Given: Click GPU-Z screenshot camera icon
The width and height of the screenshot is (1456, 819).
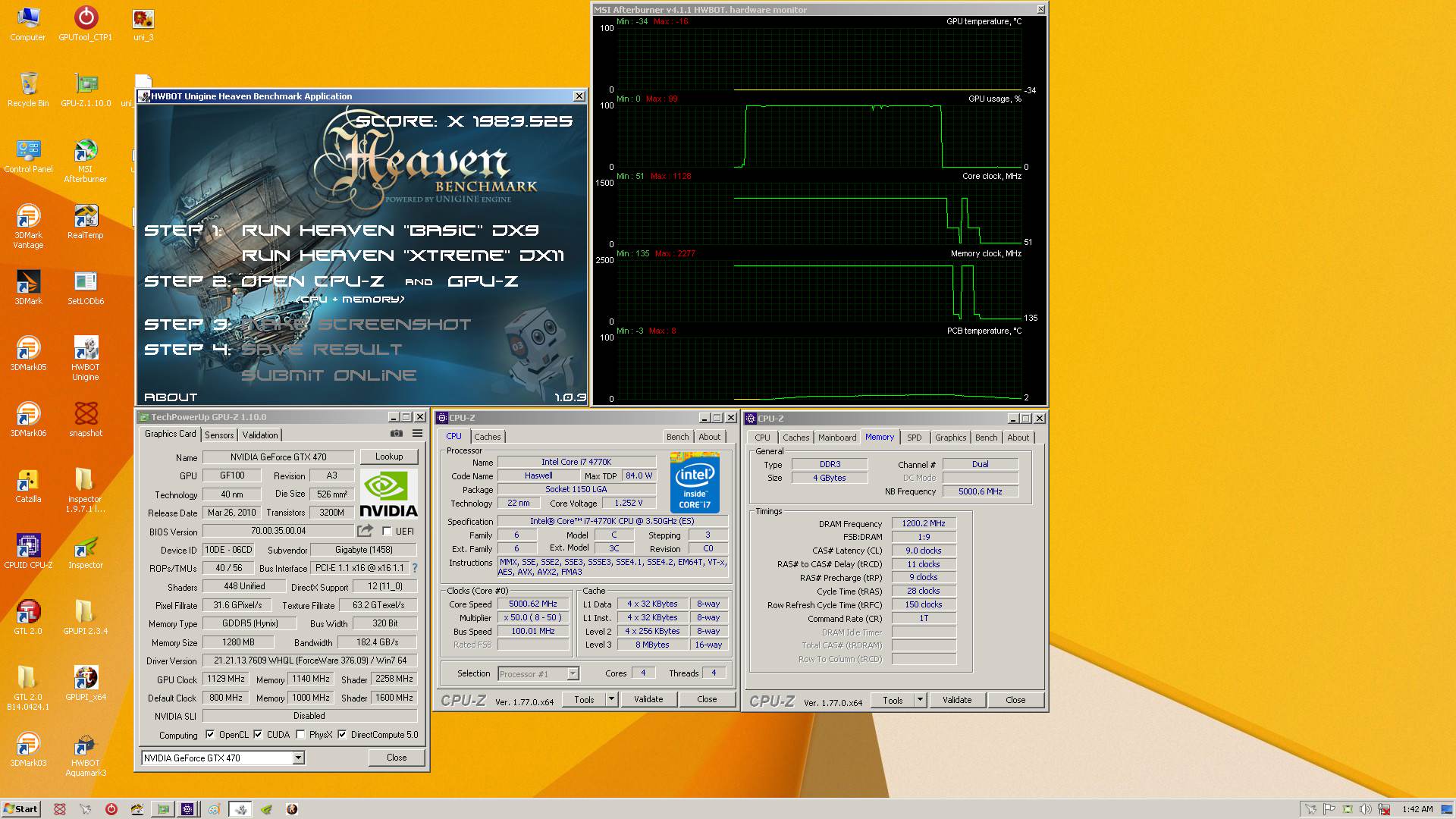Looking at the screenshot, I should (x=396, y=434).
